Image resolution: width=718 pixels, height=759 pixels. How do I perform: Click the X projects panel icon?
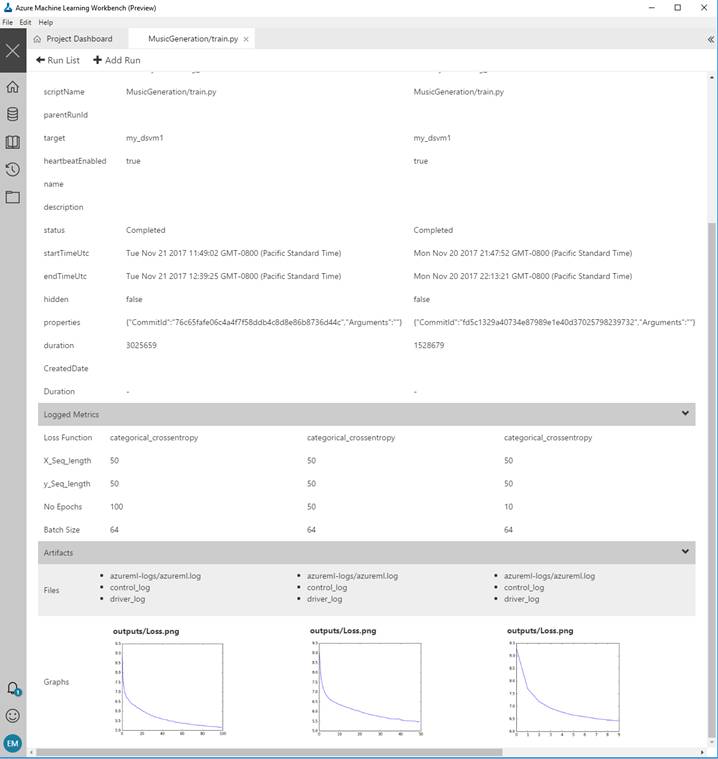click(x=13, y=50)
